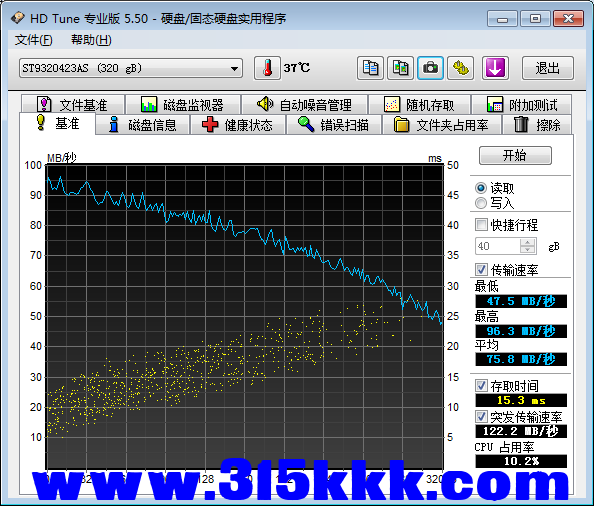Image resolution: width=594 pixels, height=506 pixels.
Task: Click the copy screenshot to clipboard icon
Action: [x=400, y=68]
